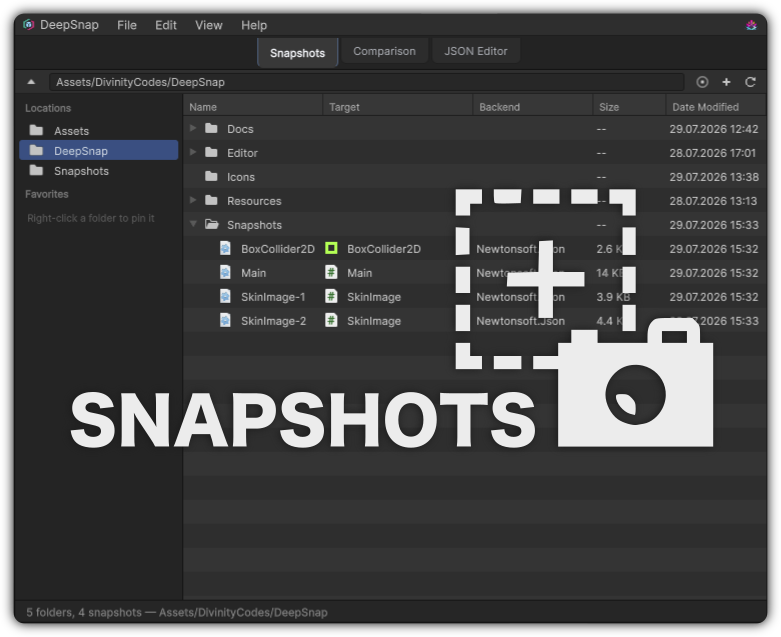The image size is (781, 637).
Task: Click script icon of SkinImage-1's target
Action: (331, 296)
